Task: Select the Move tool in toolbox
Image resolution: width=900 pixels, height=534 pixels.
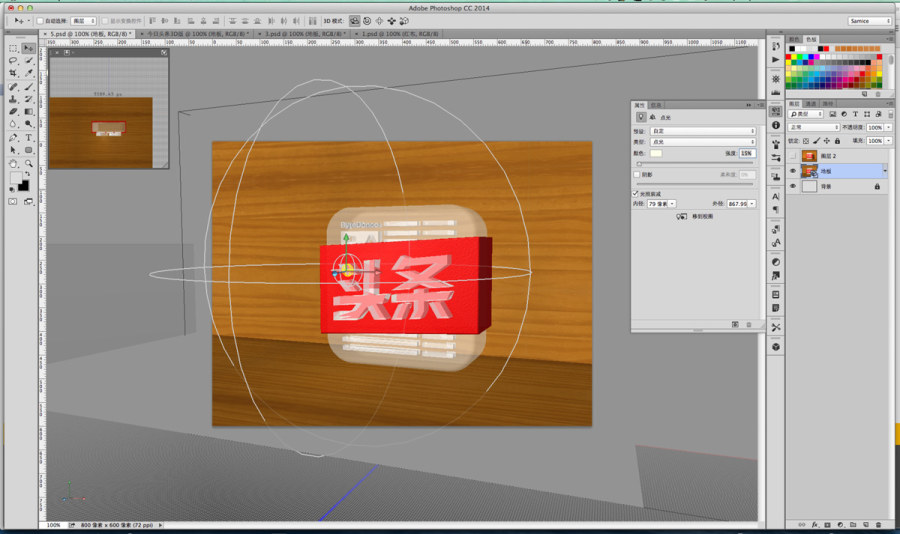Action: click(28, 48)
